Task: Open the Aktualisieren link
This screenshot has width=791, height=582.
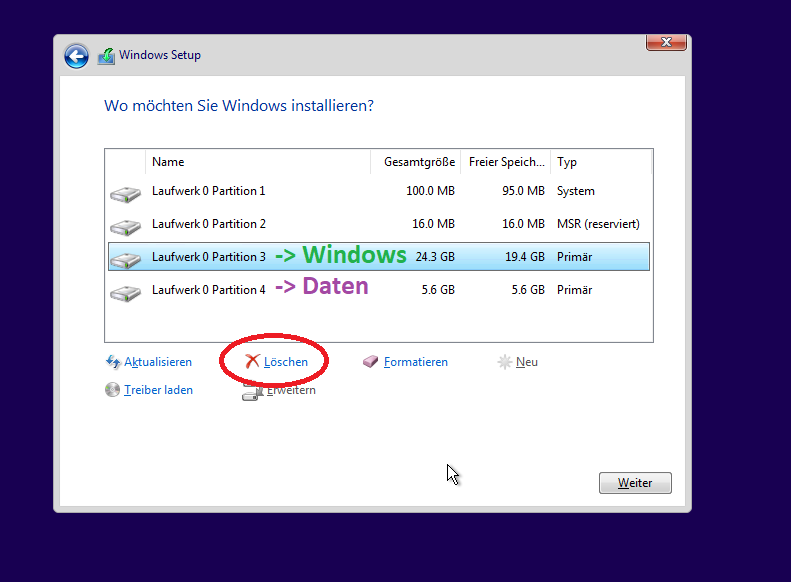Action: (158, 362)
